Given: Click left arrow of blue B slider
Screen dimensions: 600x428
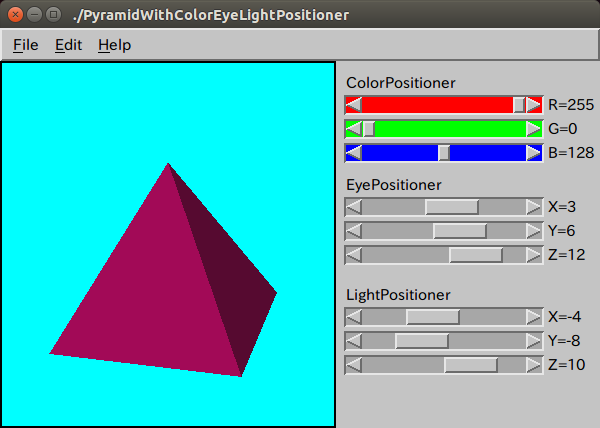Looking at the screenshot, I should [354, 153].
